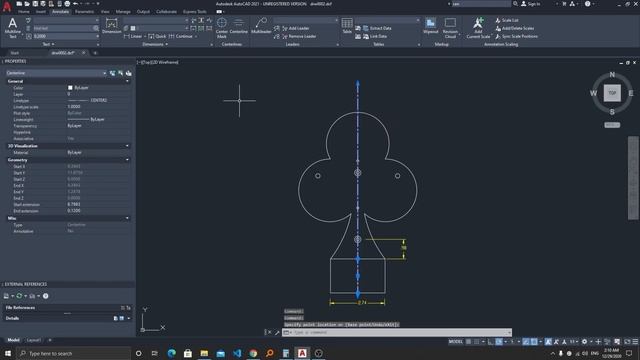Toggle object snap tracking in status bar

click(526, 342)
